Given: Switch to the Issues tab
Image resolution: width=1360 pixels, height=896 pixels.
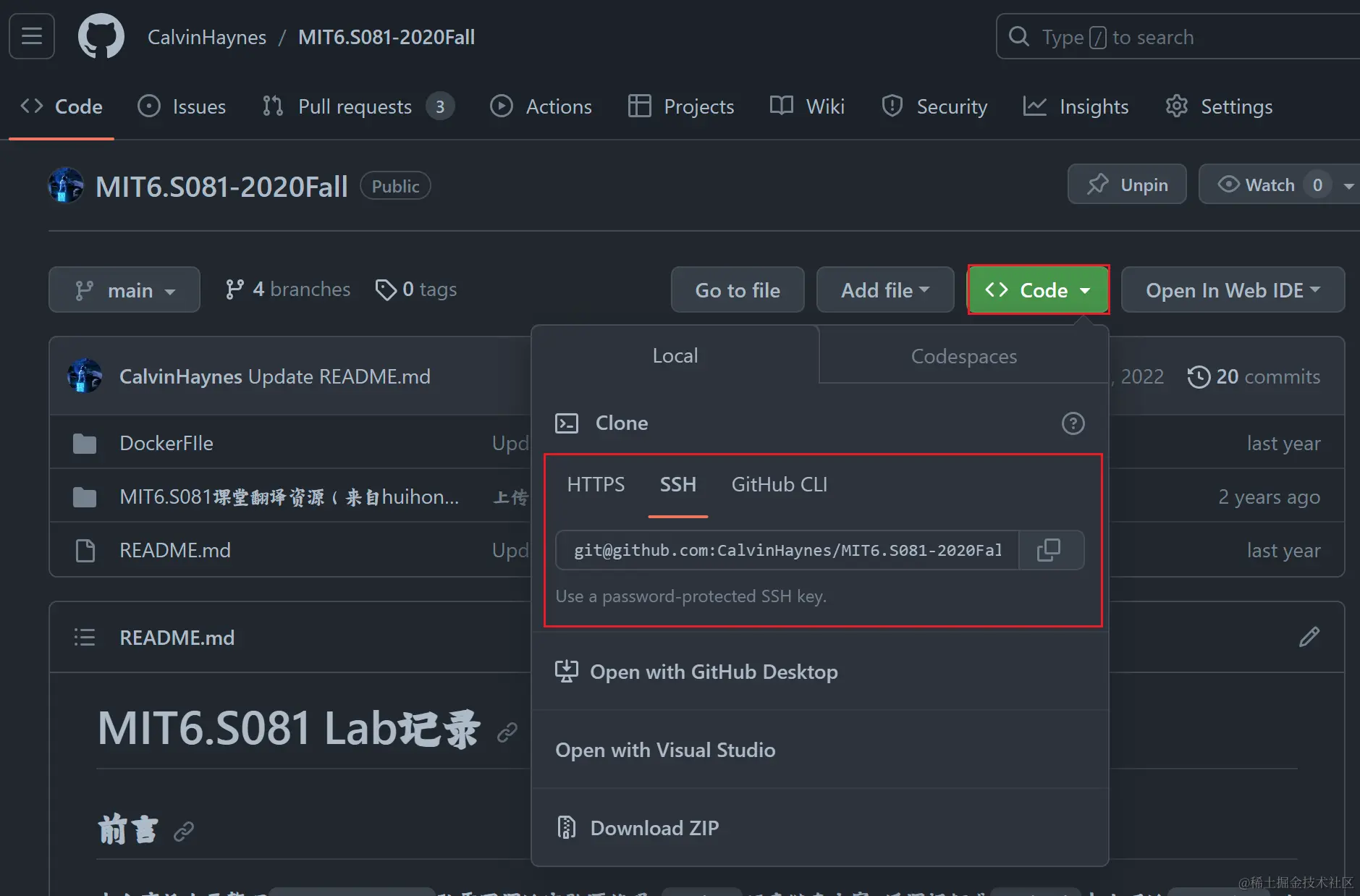Looking at the screenshot, I should tap(182, 106).
